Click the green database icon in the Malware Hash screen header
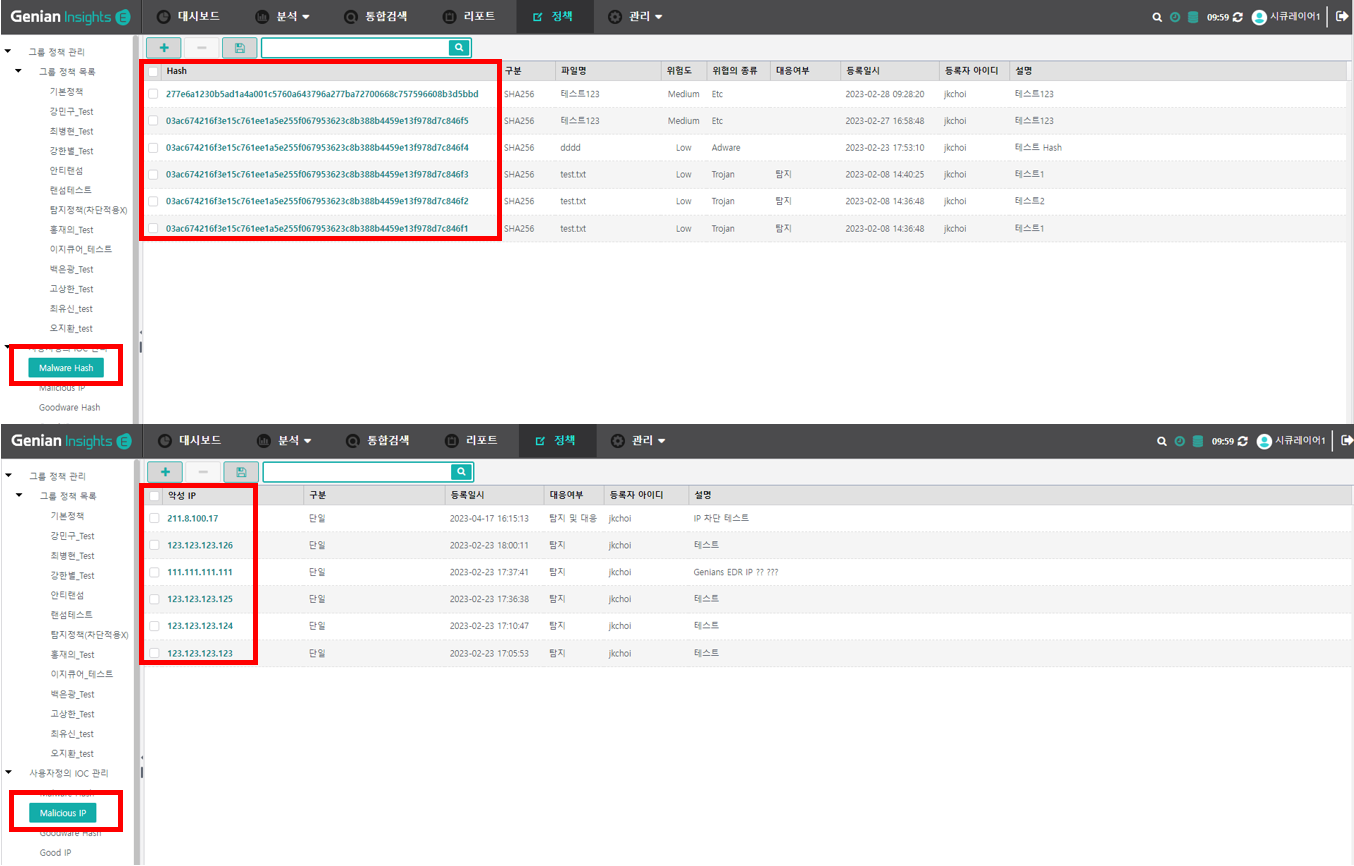This screenshot has width=1354, height=866. click(x=1192, y=17)
